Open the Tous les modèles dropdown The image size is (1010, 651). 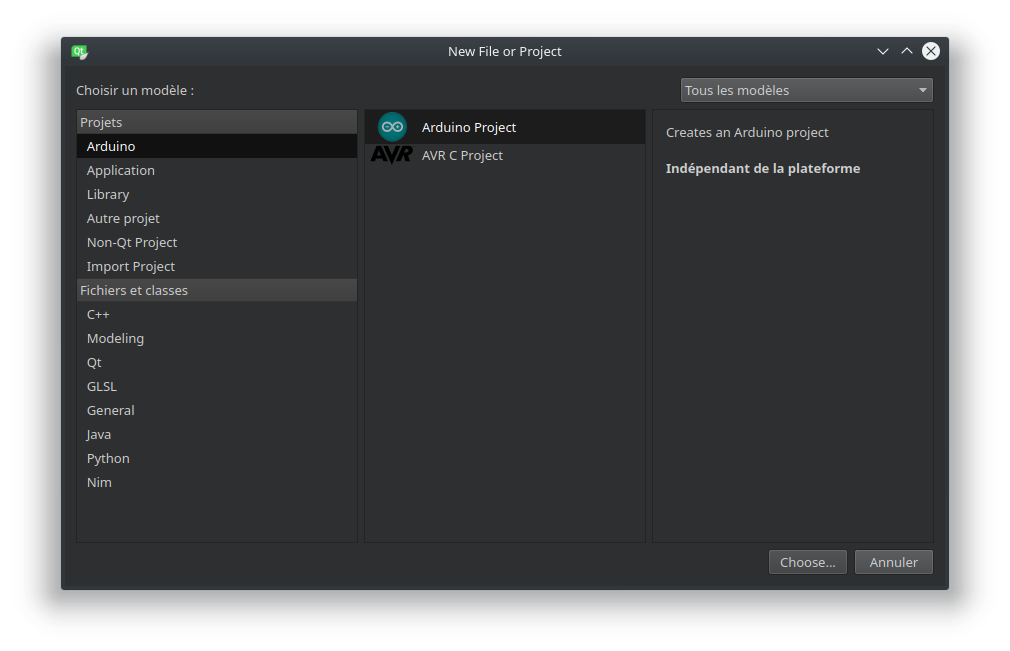tap(806, 90)
